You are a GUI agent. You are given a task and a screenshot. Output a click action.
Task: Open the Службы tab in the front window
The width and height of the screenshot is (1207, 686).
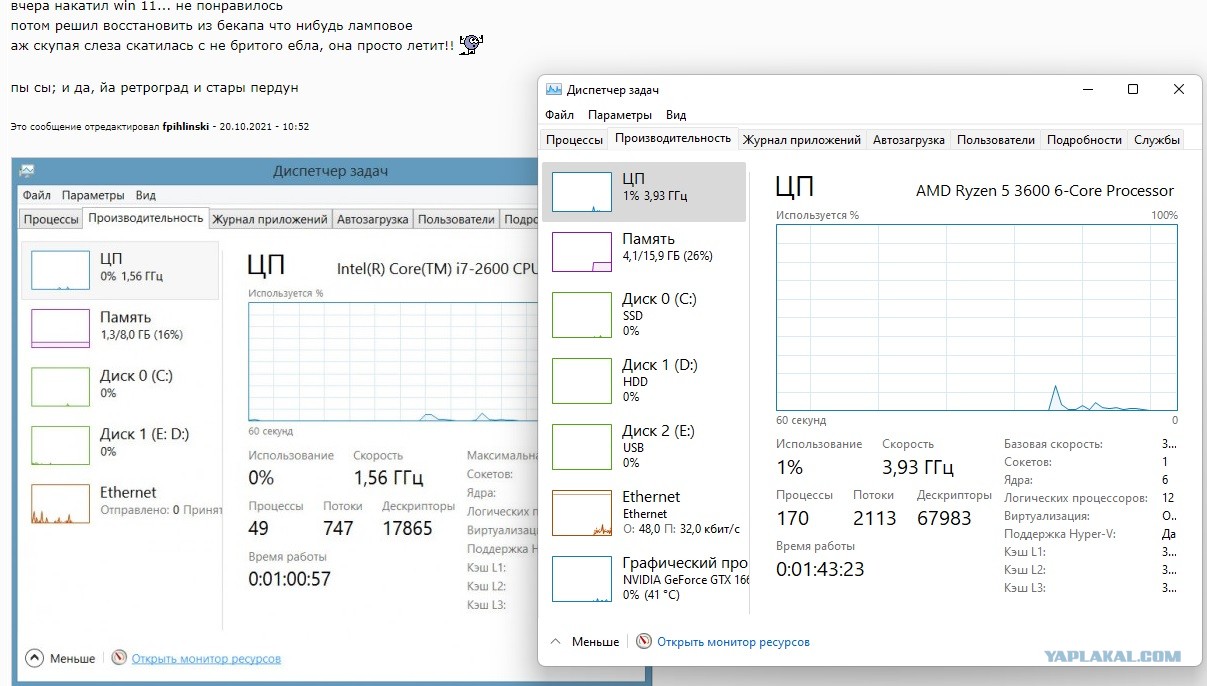[x=1157, y=140]
